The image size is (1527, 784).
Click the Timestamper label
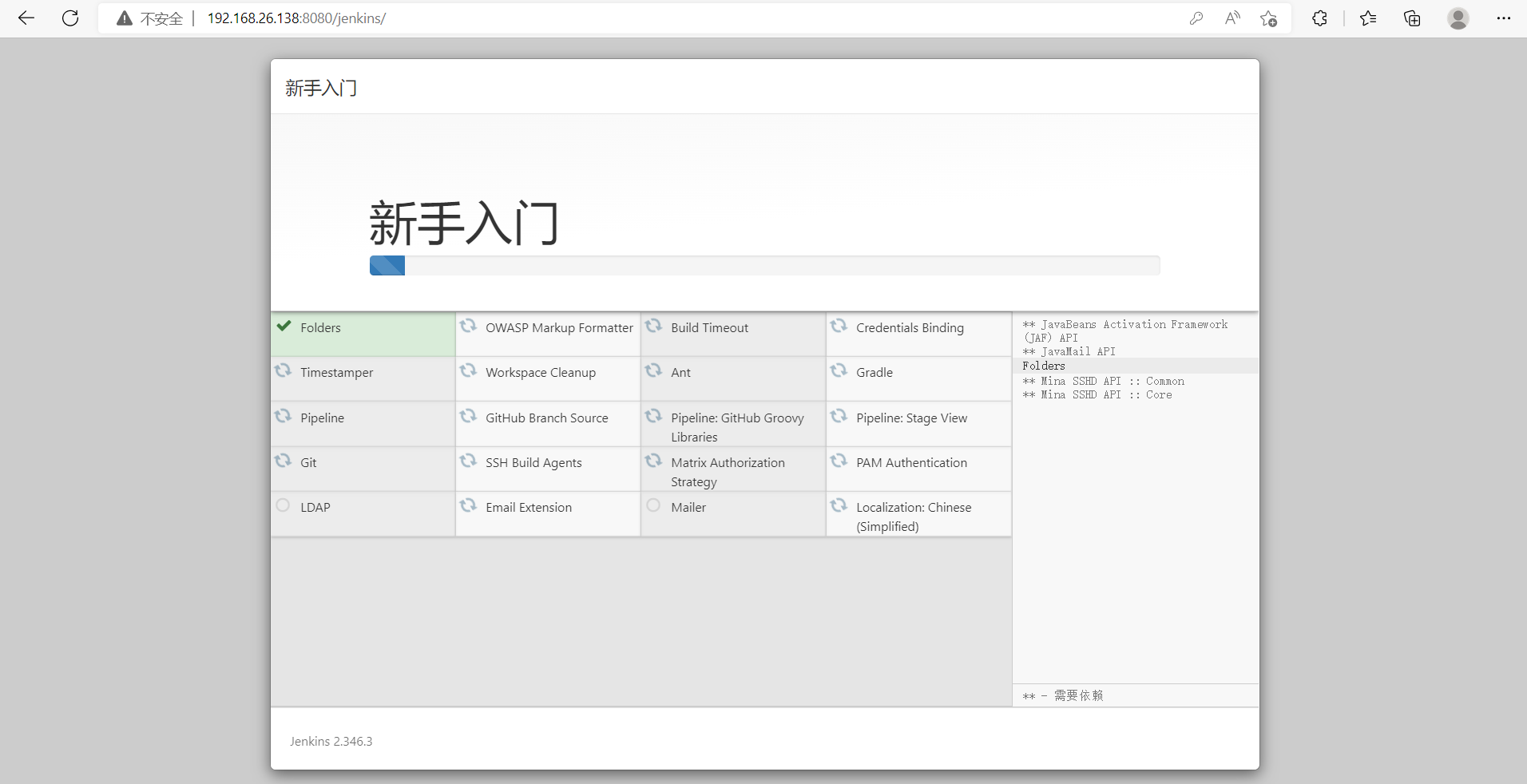[x=336, y=373]
